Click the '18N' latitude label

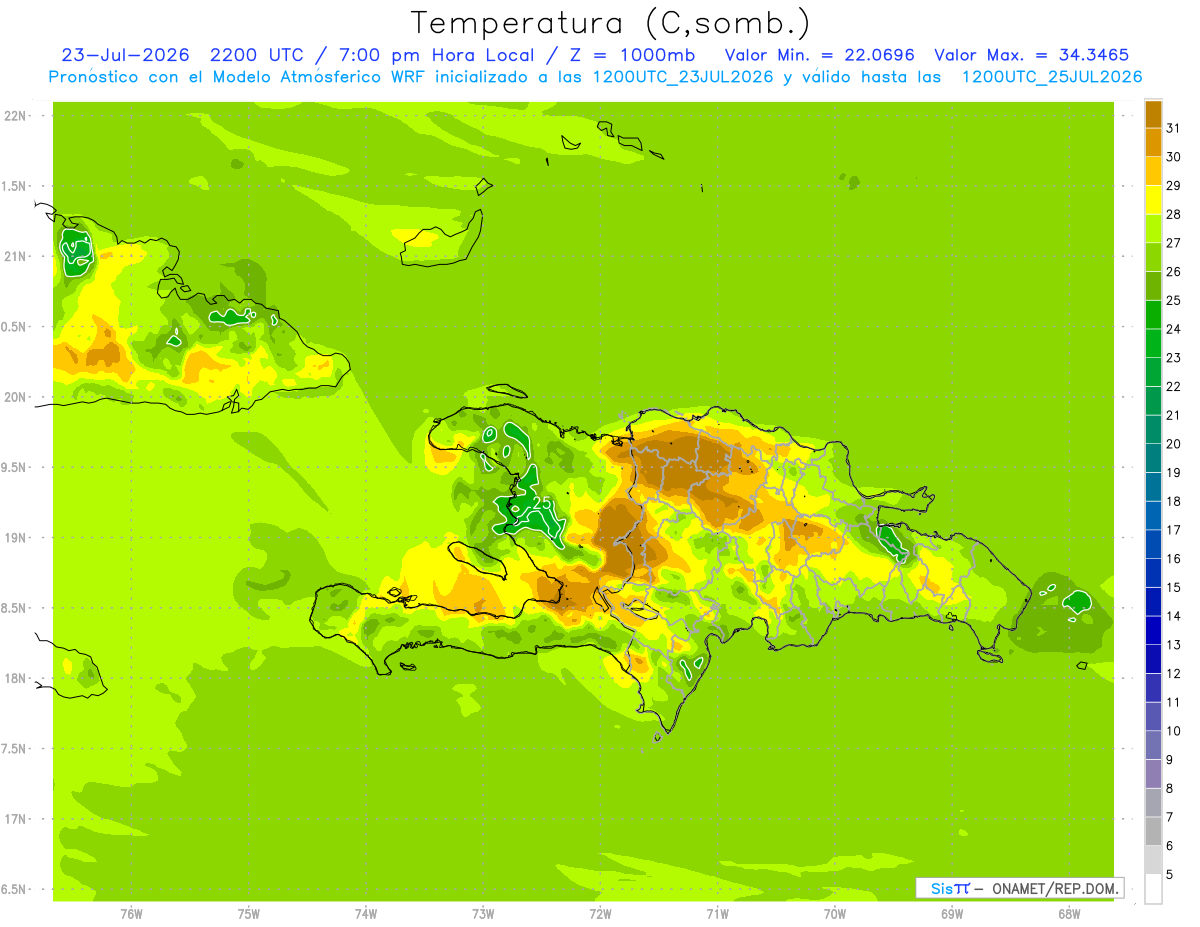pos(15,678)
